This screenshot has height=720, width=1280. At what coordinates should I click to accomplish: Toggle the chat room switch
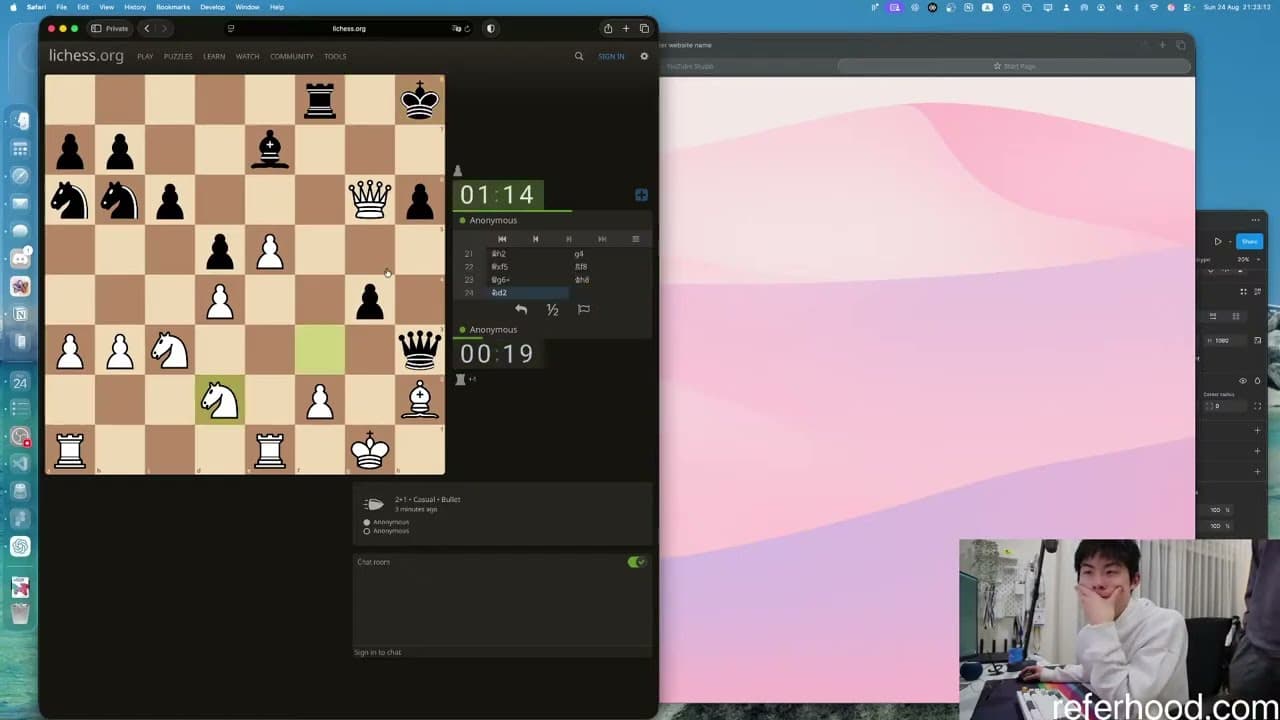coord(636,562)
